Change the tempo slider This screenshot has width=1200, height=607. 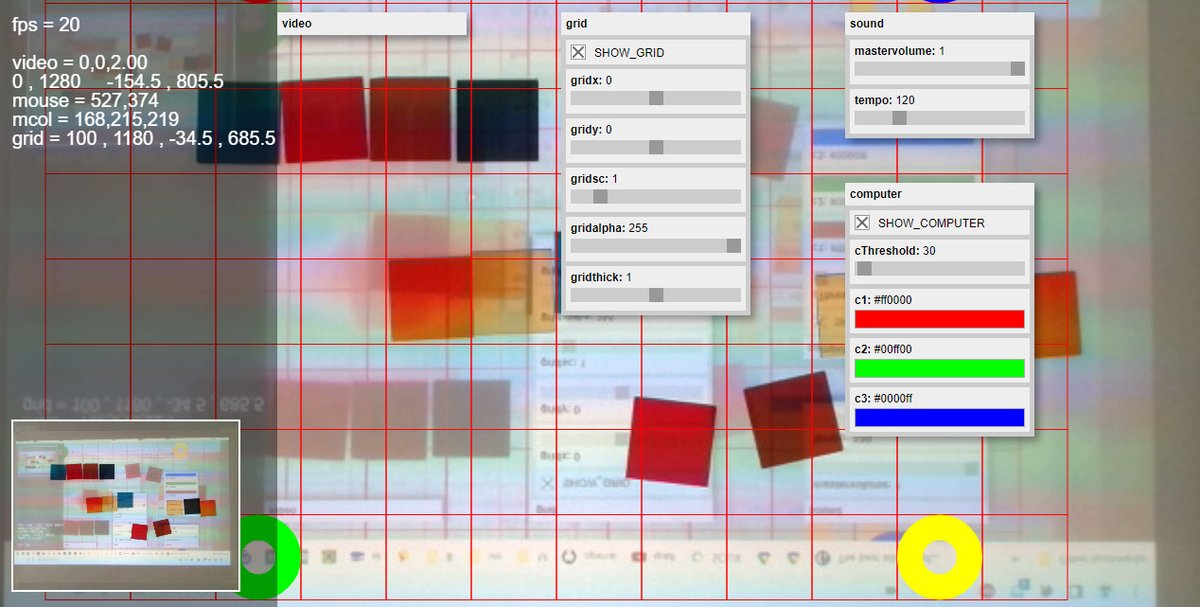[x=898, y=117]
